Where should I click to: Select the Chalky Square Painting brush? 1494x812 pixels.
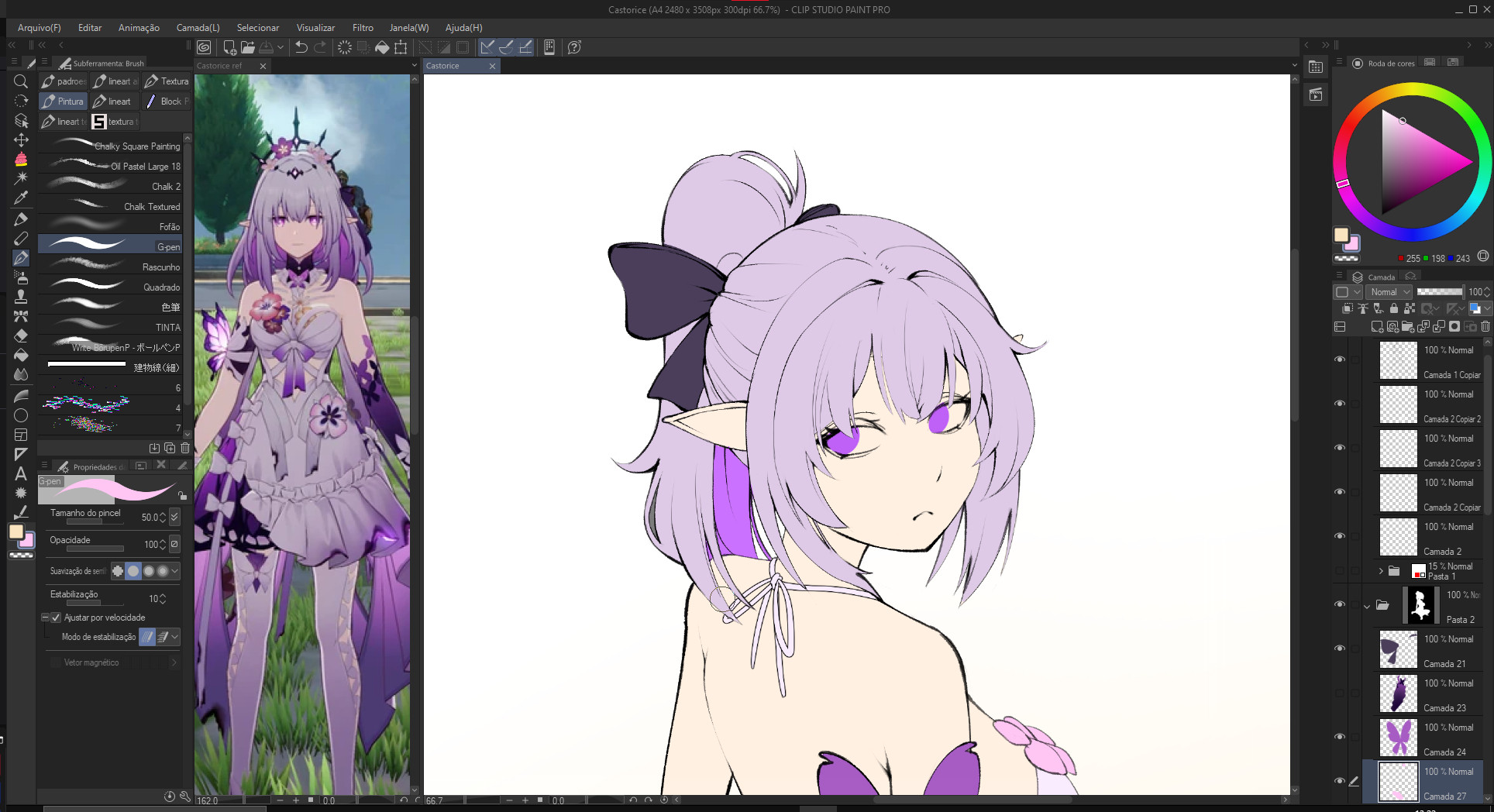click(110, 145)
